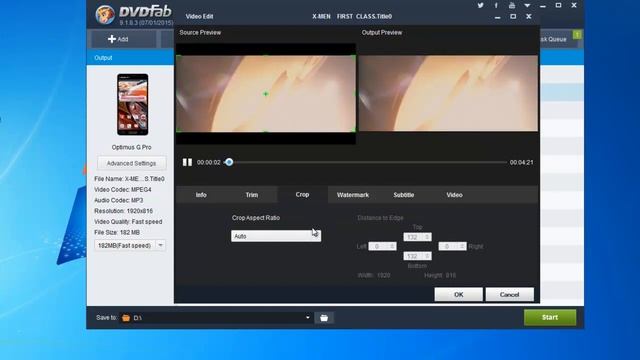640x360 pixels.
Task: Click the total duration 00:04:21 label
Action: tap(521, 162)
